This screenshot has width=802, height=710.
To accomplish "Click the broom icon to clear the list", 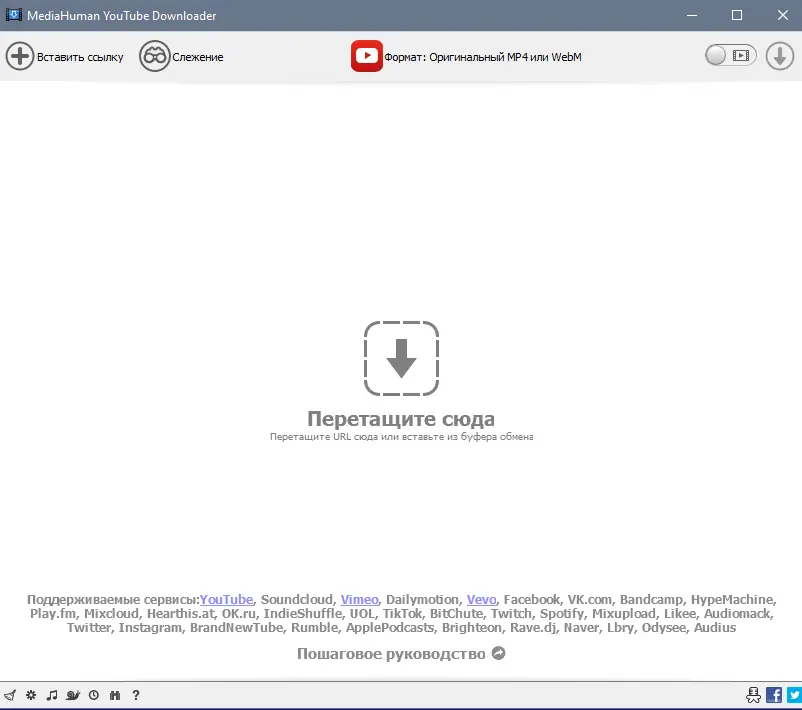I will pyautogui.click(x=10, y=694).
